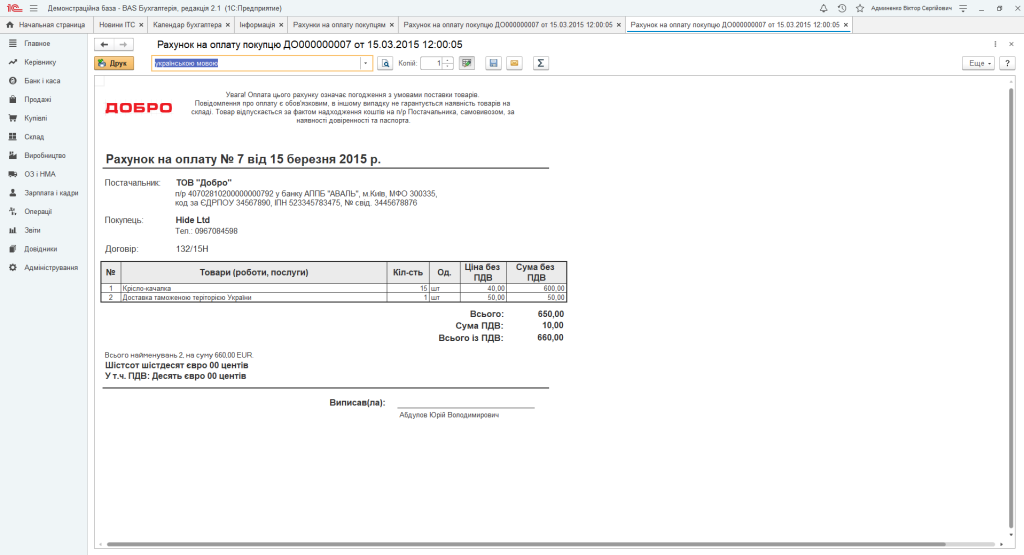This screenshot has height=555, width=1024.
Task: Open the hamburger main menu icon
Action: [34, 8]
